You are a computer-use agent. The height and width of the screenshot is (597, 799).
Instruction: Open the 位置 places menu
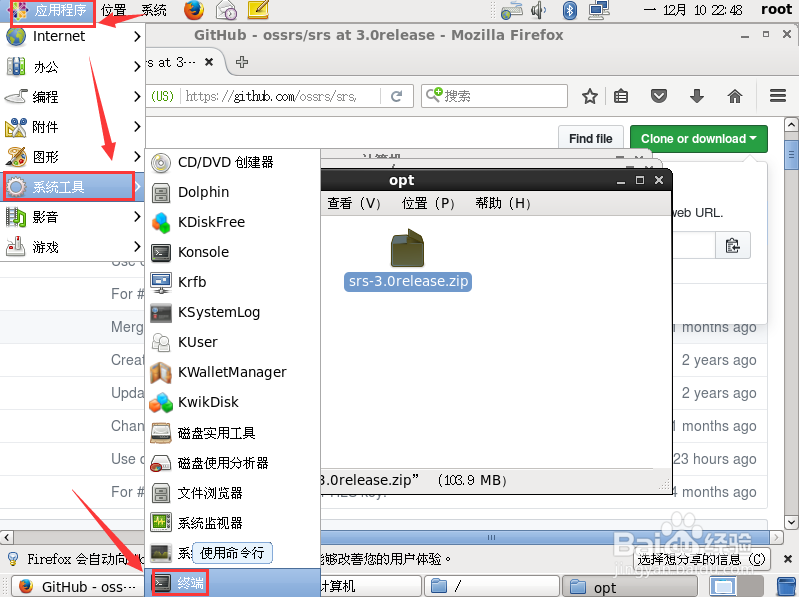[x=113, y=10]
